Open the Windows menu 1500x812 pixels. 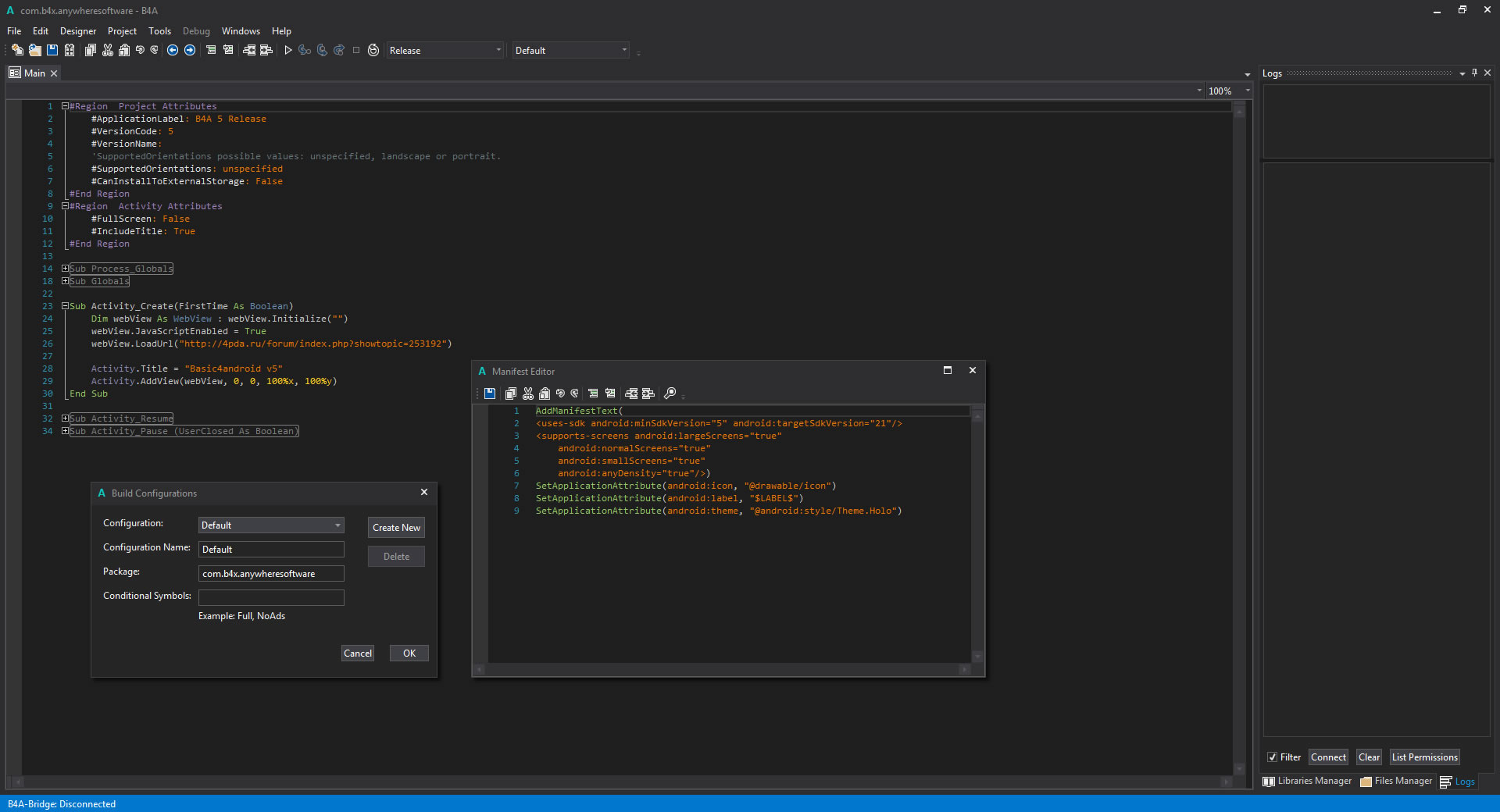pos(241,31)
